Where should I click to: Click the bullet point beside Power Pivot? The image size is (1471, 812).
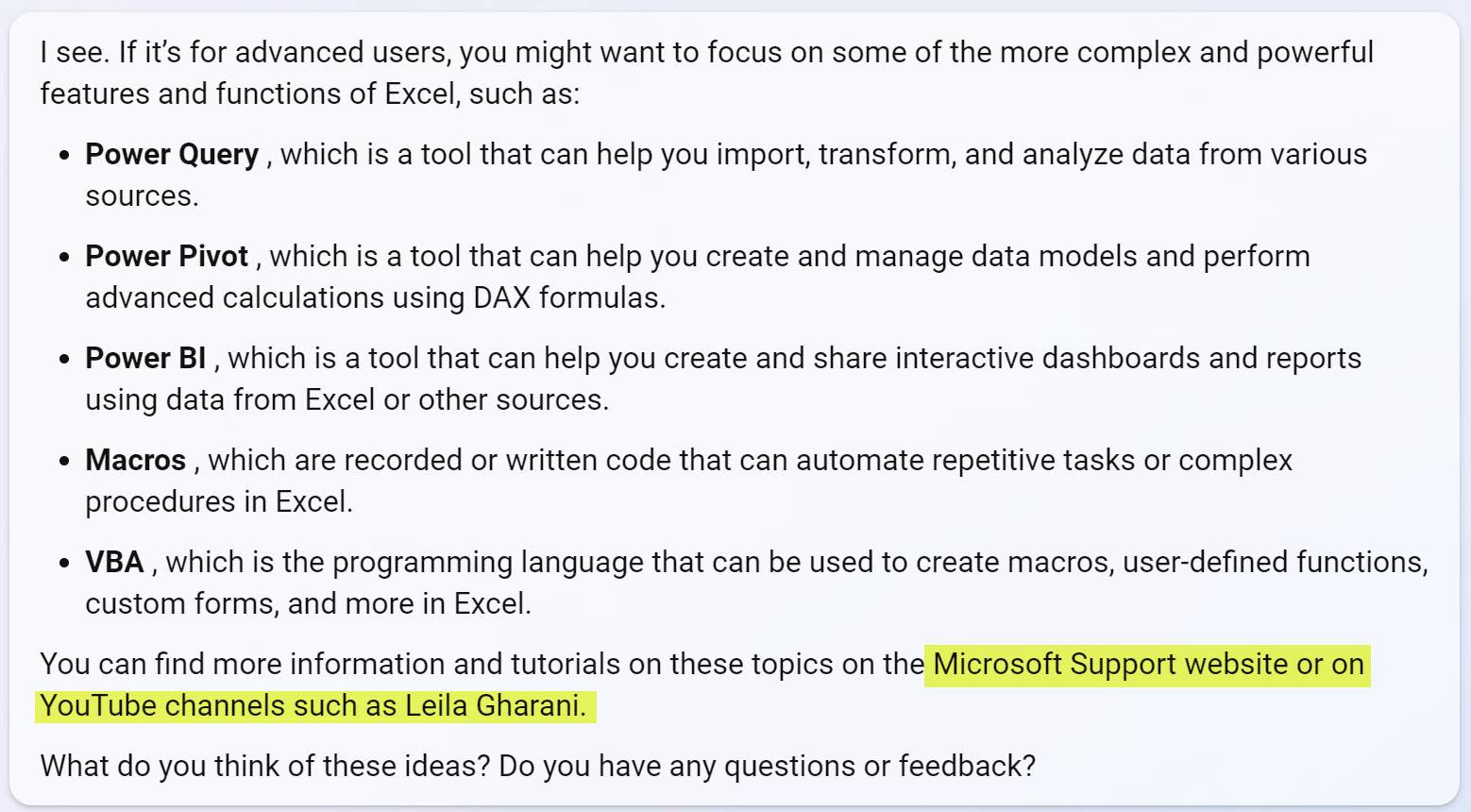(x=64, y=258)
